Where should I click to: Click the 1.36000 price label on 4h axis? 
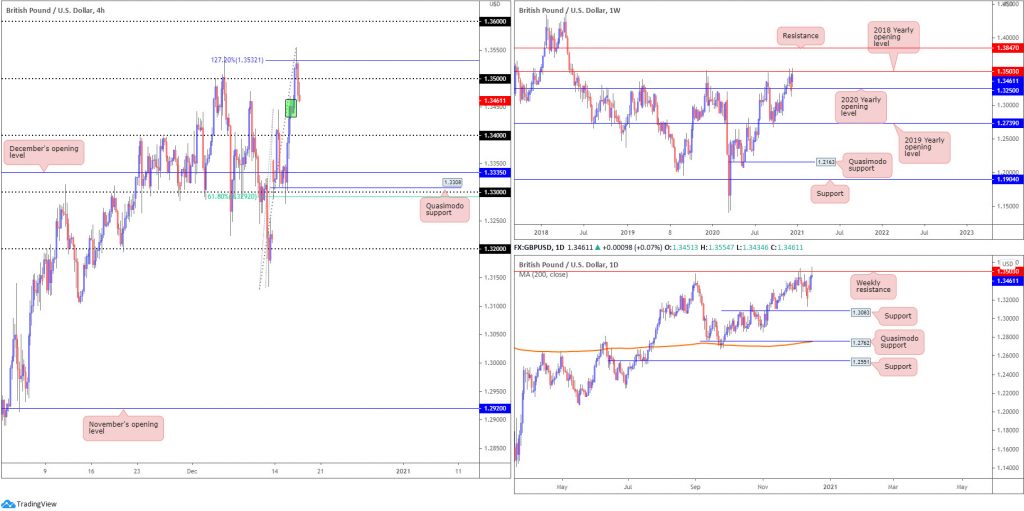[493, 22]
